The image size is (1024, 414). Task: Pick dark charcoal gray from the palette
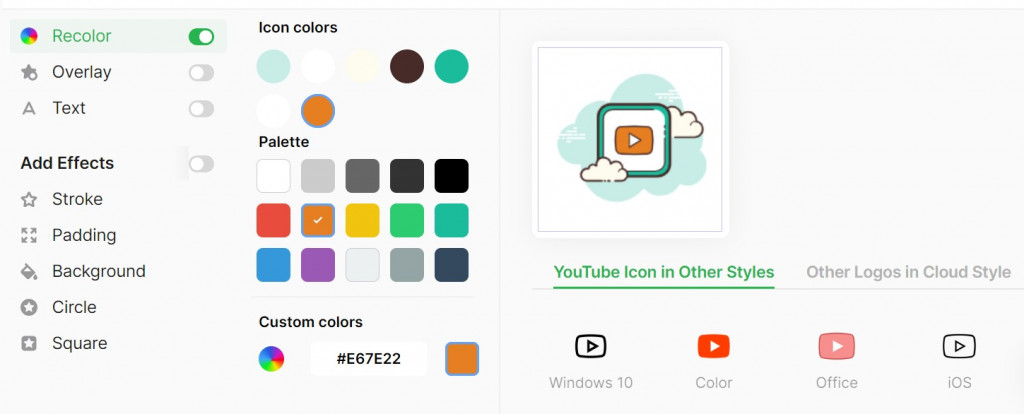tap(407, 176)
